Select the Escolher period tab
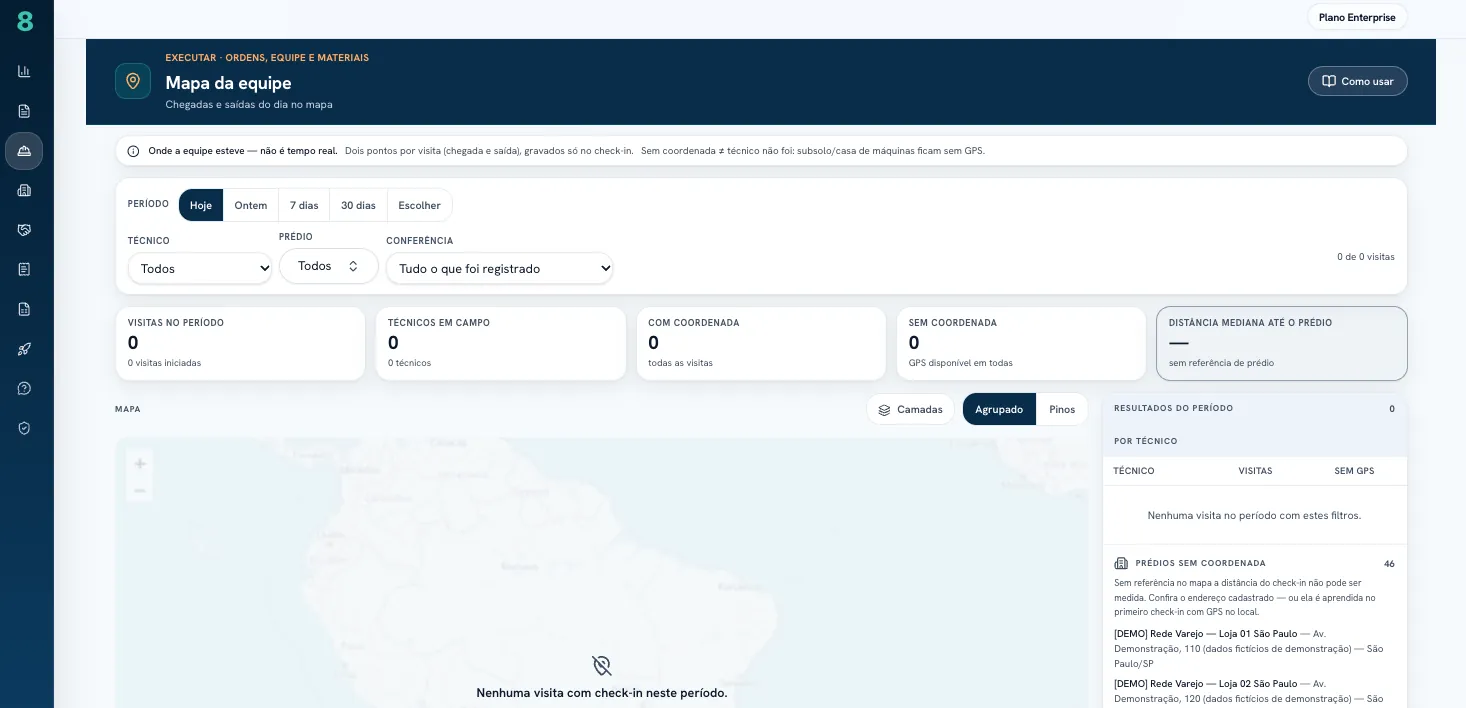1466x708 pixels. tap(419, 205)
